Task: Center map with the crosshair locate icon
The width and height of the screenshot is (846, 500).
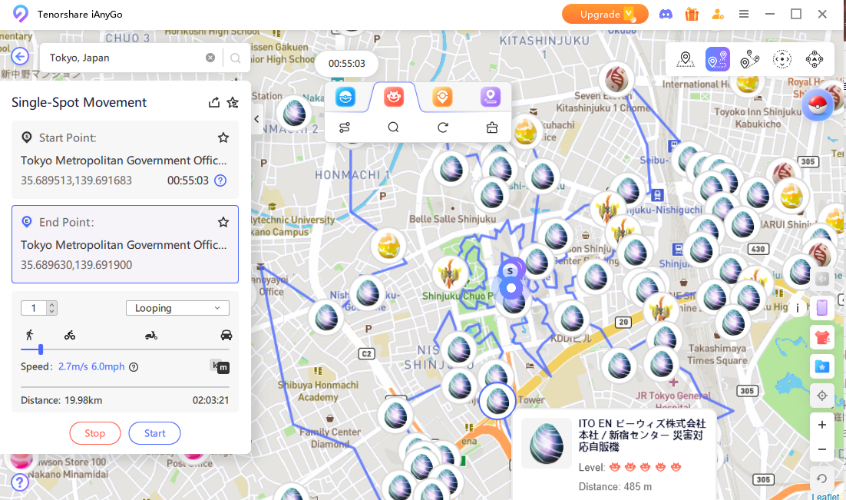Action: click(822, 396)
